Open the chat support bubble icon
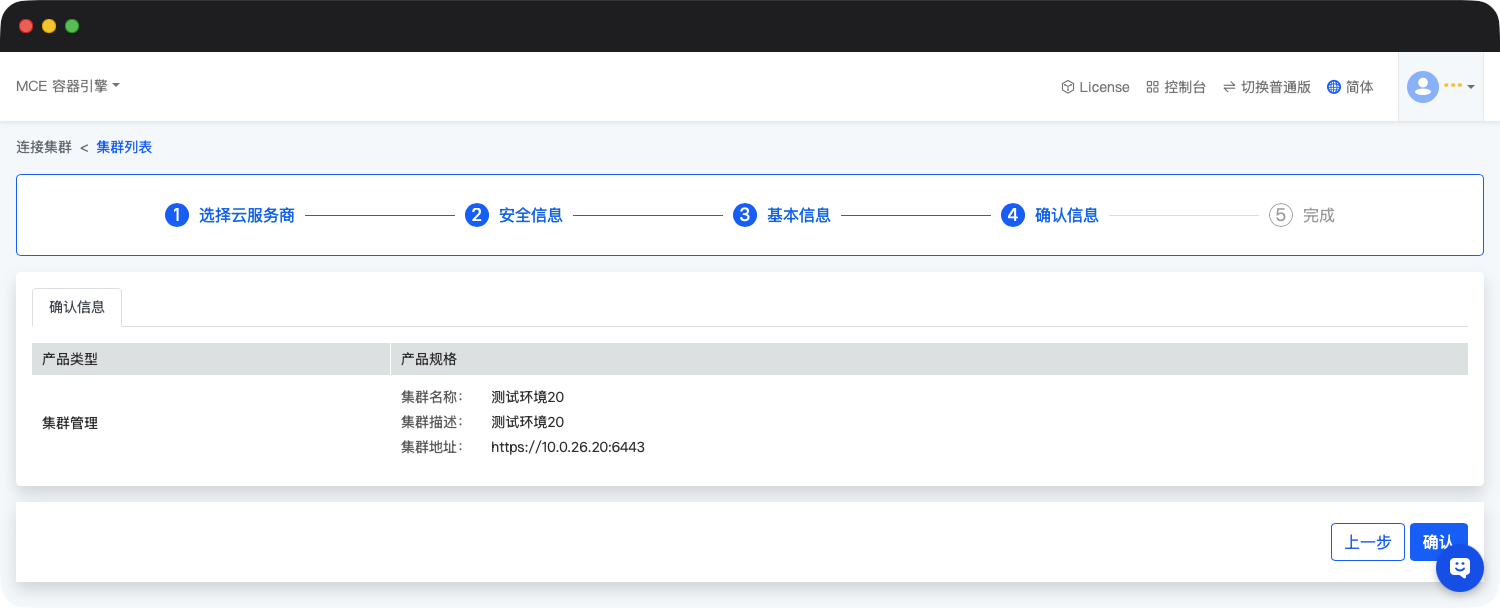Image resolution: width=1500 pixels, height=608 pixels. 1459,567
